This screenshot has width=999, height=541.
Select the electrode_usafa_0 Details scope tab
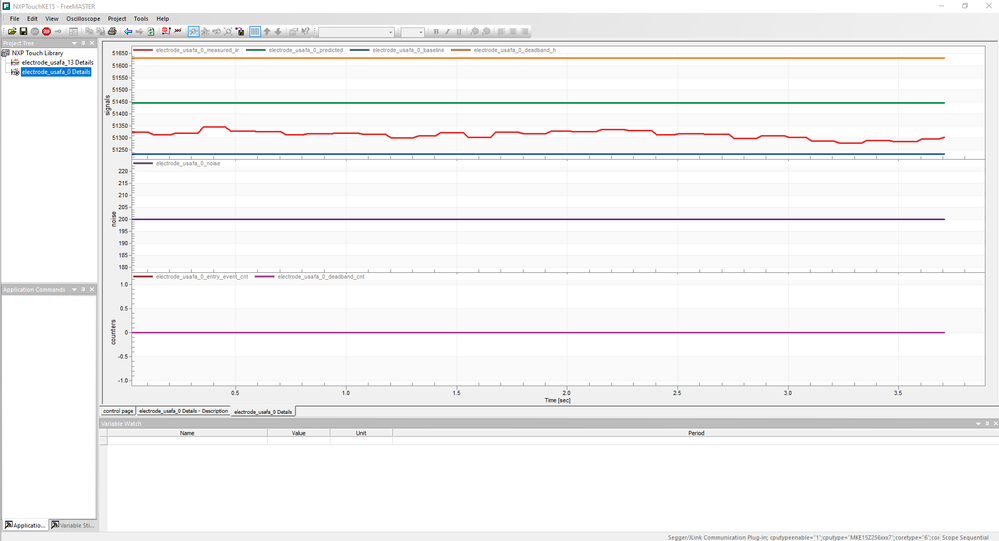[263, 412]
